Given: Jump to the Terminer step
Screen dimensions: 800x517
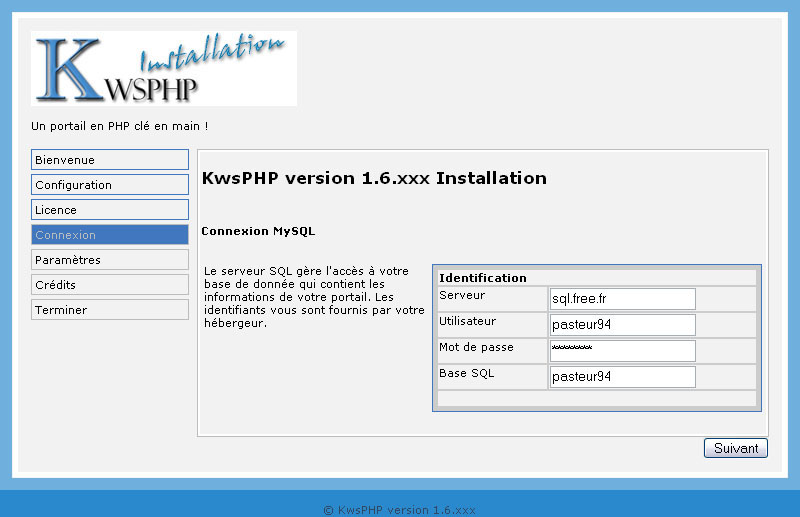Looking at the screenshot, I should click(110, 310).
